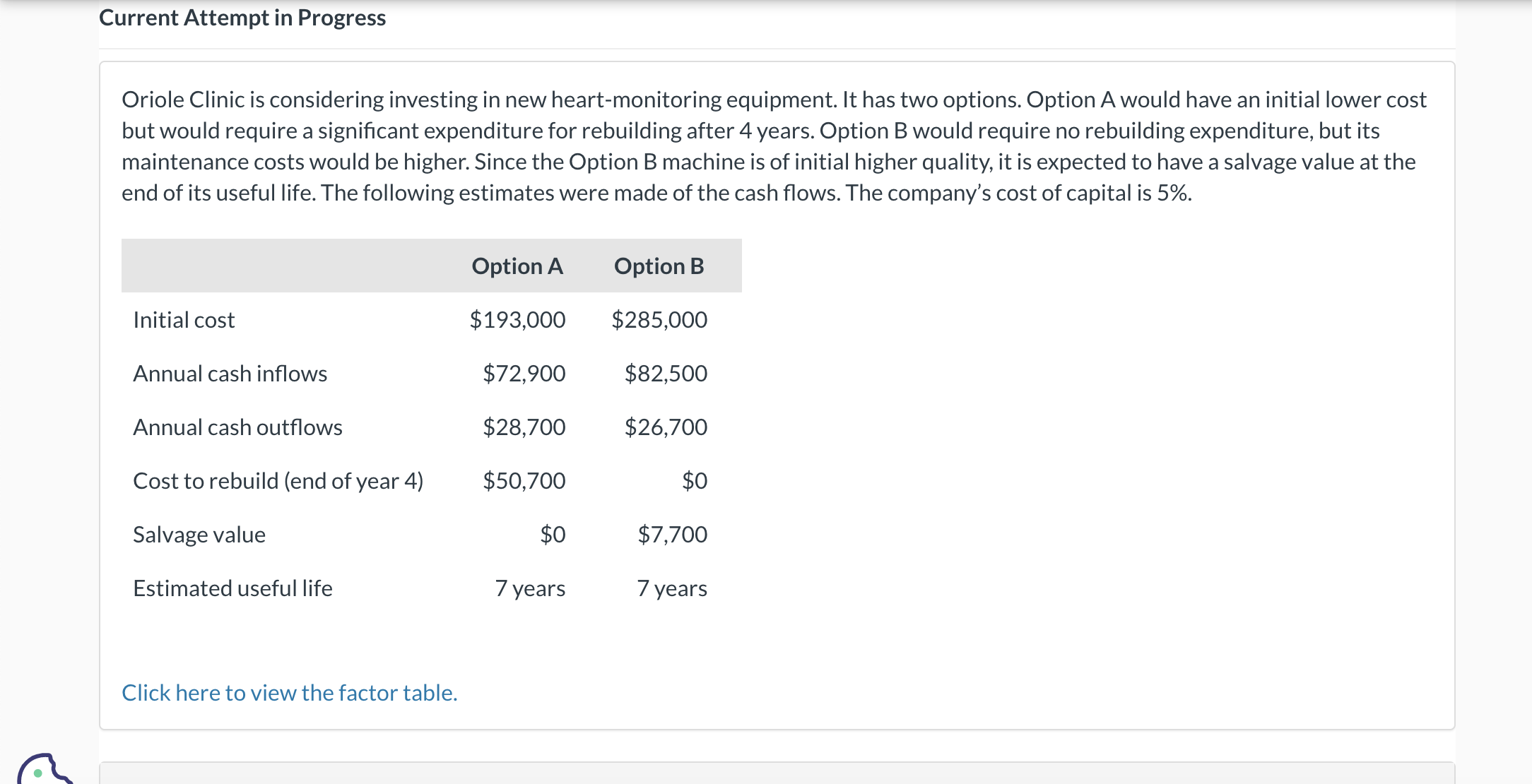Click the $50,700 rebuild cost value
The width and height of the screenshot is (1532, 784).
(x=524, y=481)
